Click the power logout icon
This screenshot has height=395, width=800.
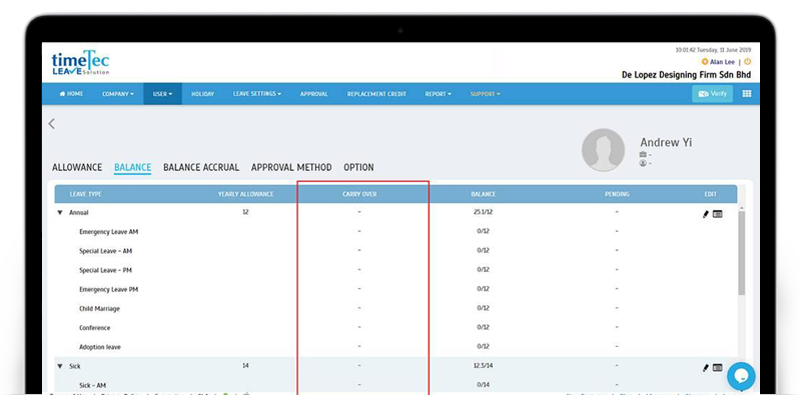[747, 62]
